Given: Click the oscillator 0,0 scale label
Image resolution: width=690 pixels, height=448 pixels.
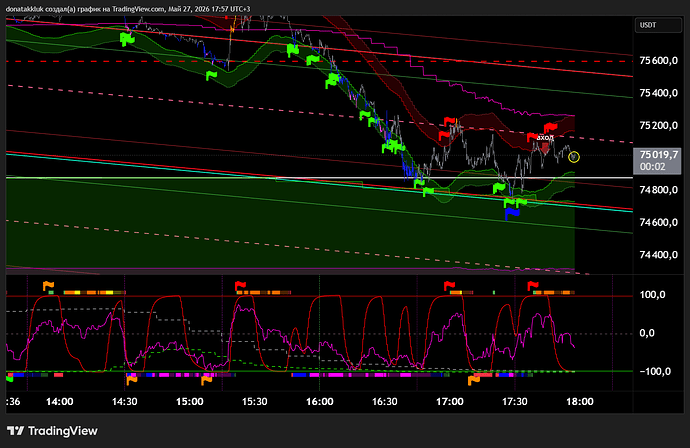Looking at the screenshot, I should click(647, 333).
